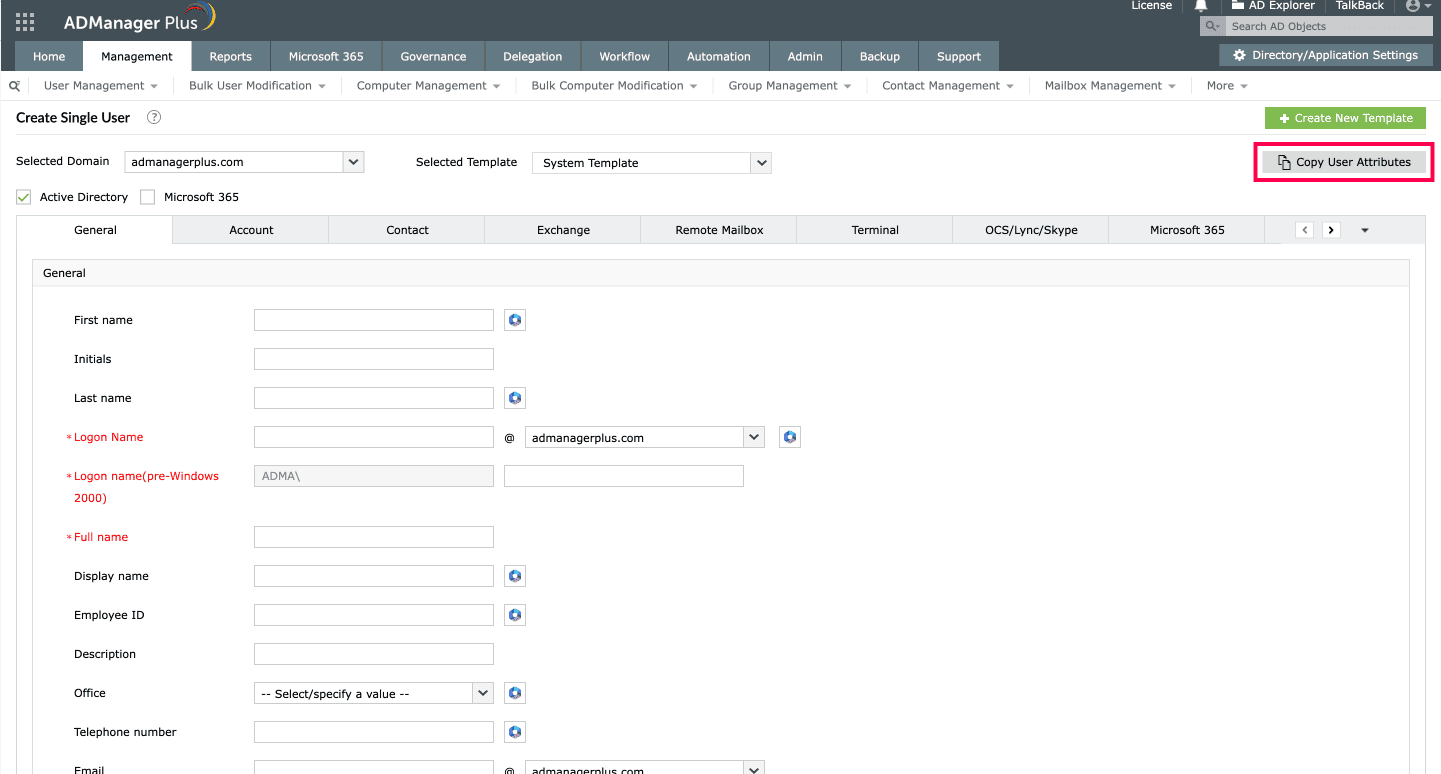1441x774 pixels.
Task: Click the notification bell icon
Action: 1201,6
